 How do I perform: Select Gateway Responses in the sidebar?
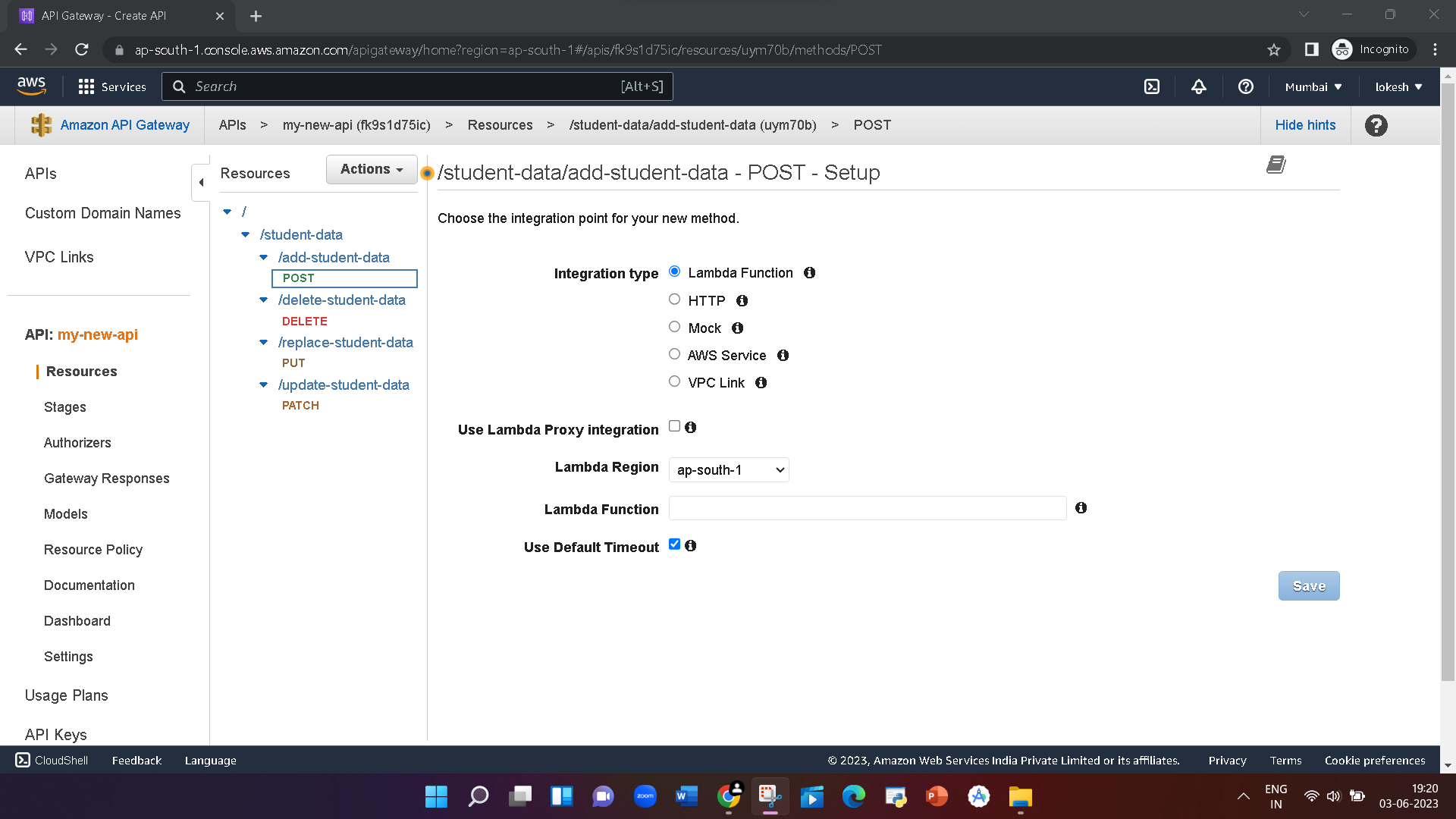coord(106,478)
